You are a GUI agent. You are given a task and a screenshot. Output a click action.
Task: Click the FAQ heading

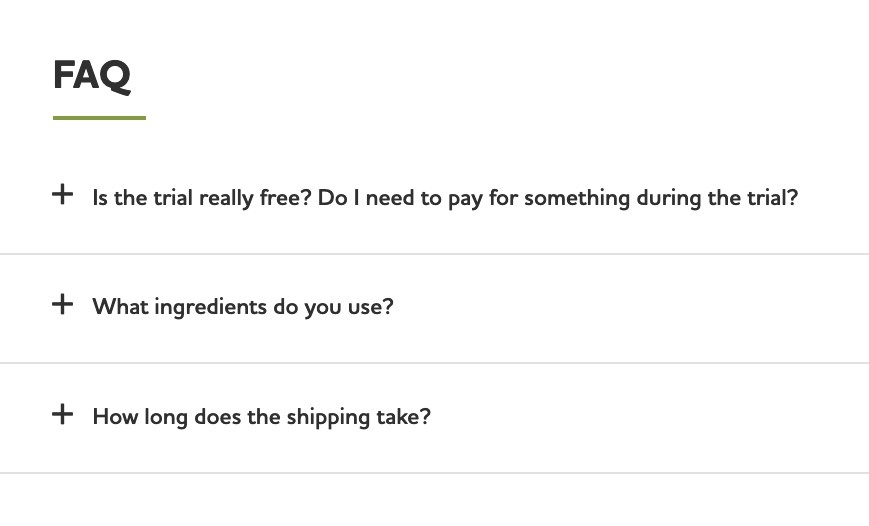92,76
